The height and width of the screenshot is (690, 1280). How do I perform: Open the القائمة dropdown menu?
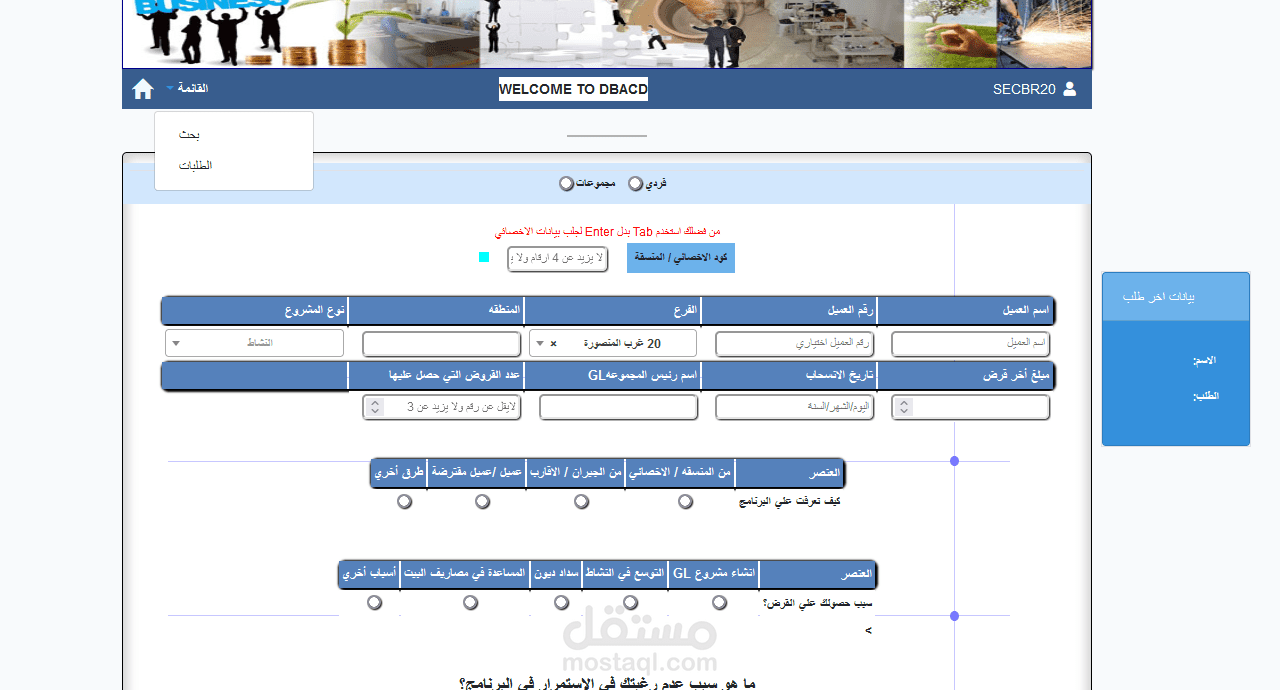pos(187,88)
